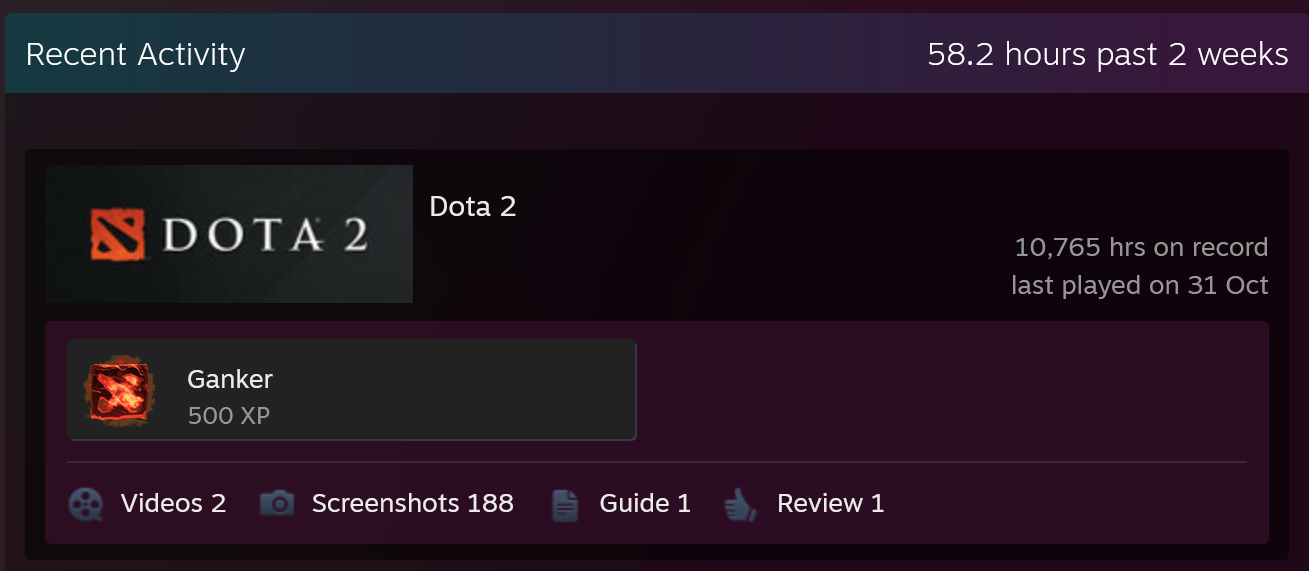Click the film reel Videos icon
Screen dimensions: 1309x571
click(86, 504)
